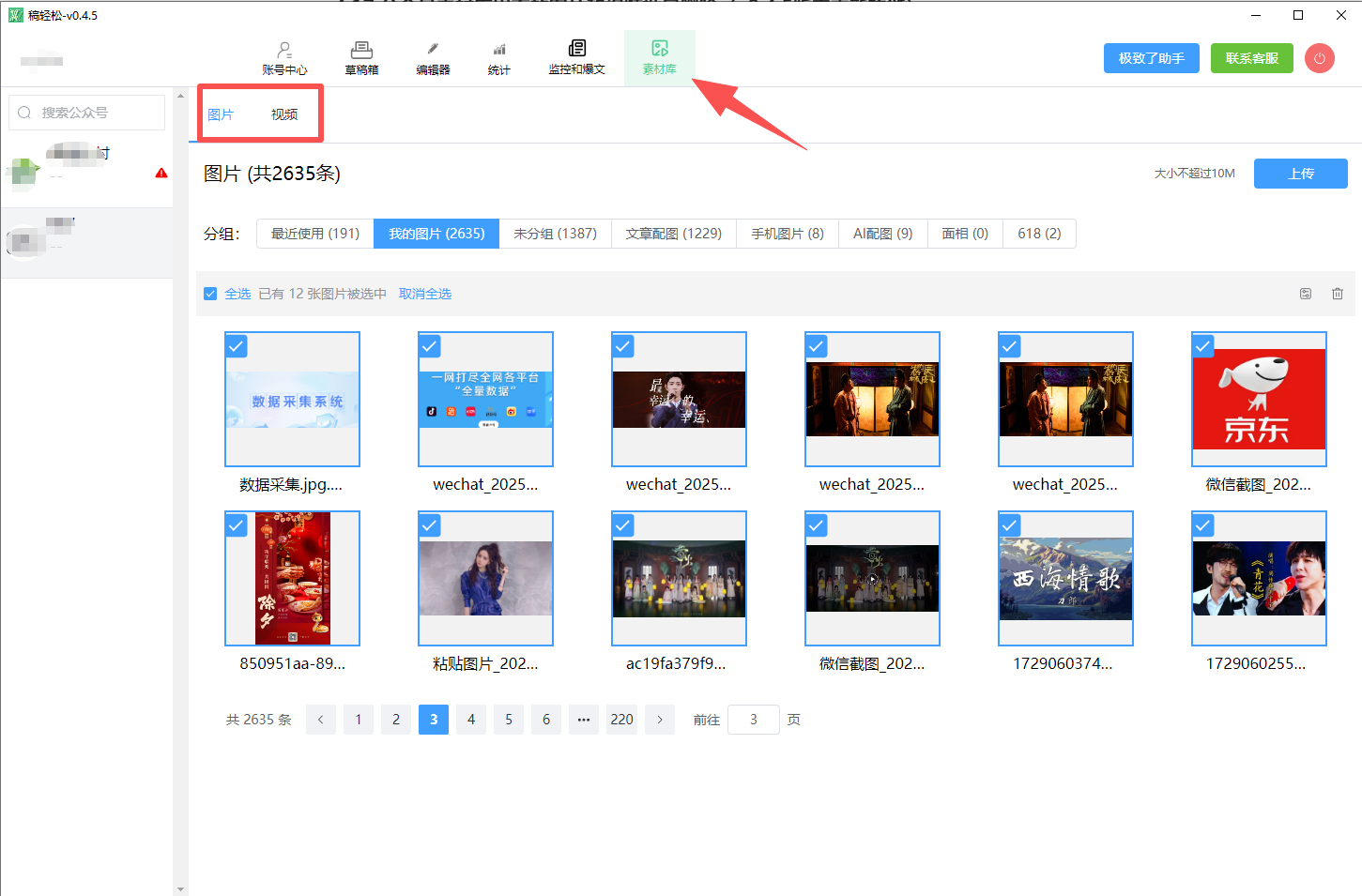Click the blue 上传 upload button

click(1300, 174)
